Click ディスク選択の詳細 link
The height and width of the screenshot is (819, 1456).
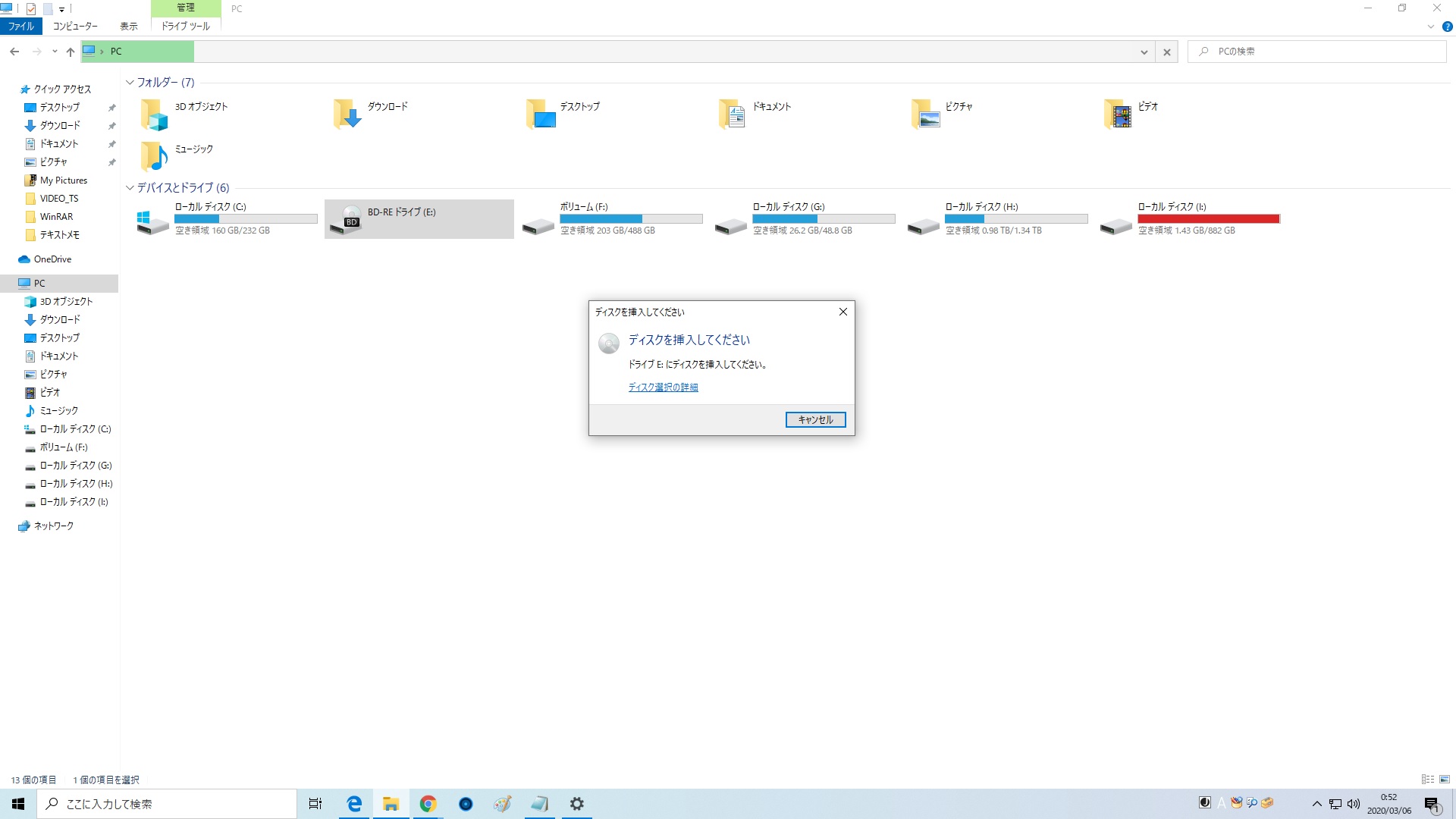click(663, 387)
